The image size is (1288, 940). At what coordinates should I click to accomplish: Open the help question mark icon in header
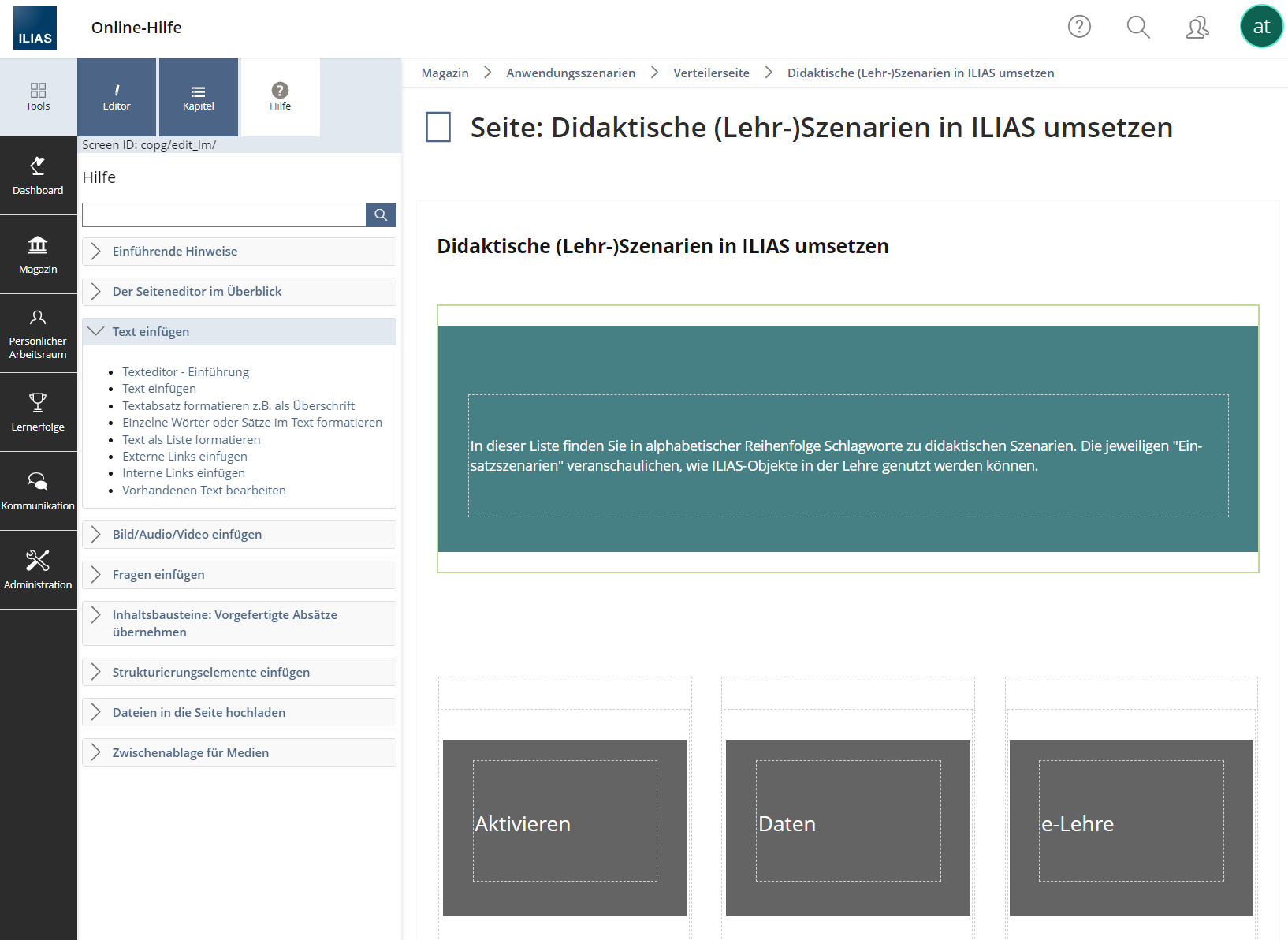pyautogui.click(x=1079, y=27)
